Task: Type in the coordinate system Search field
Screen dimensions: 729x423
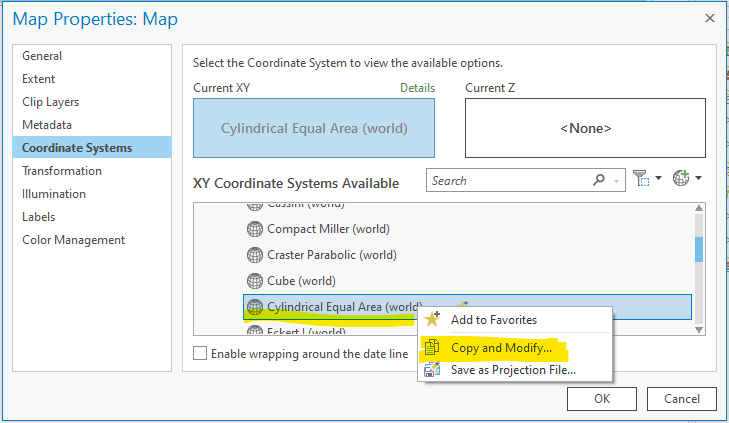Action: click(510, 181)
